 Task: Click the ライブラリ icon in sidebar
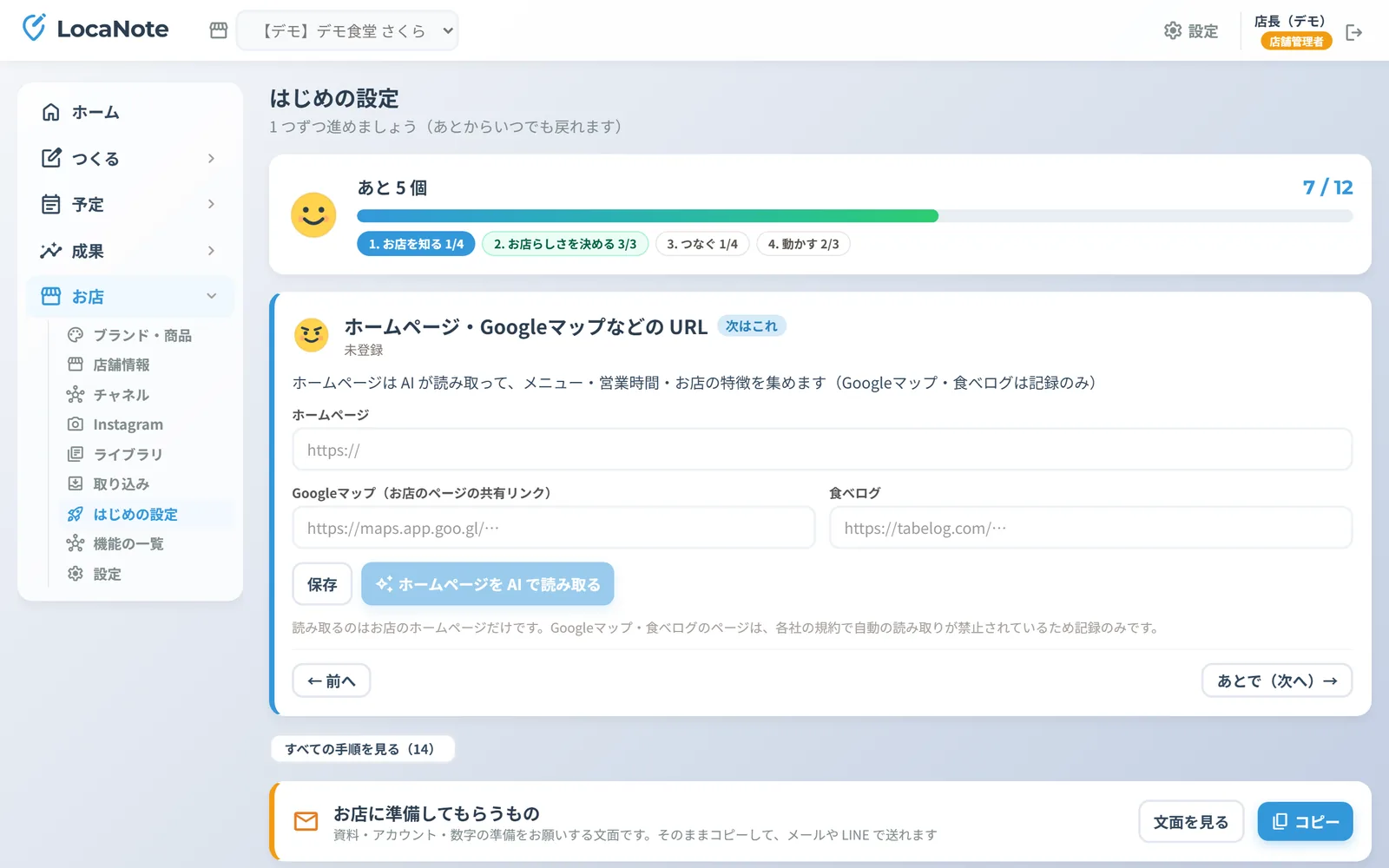click(x=76, y=454)
